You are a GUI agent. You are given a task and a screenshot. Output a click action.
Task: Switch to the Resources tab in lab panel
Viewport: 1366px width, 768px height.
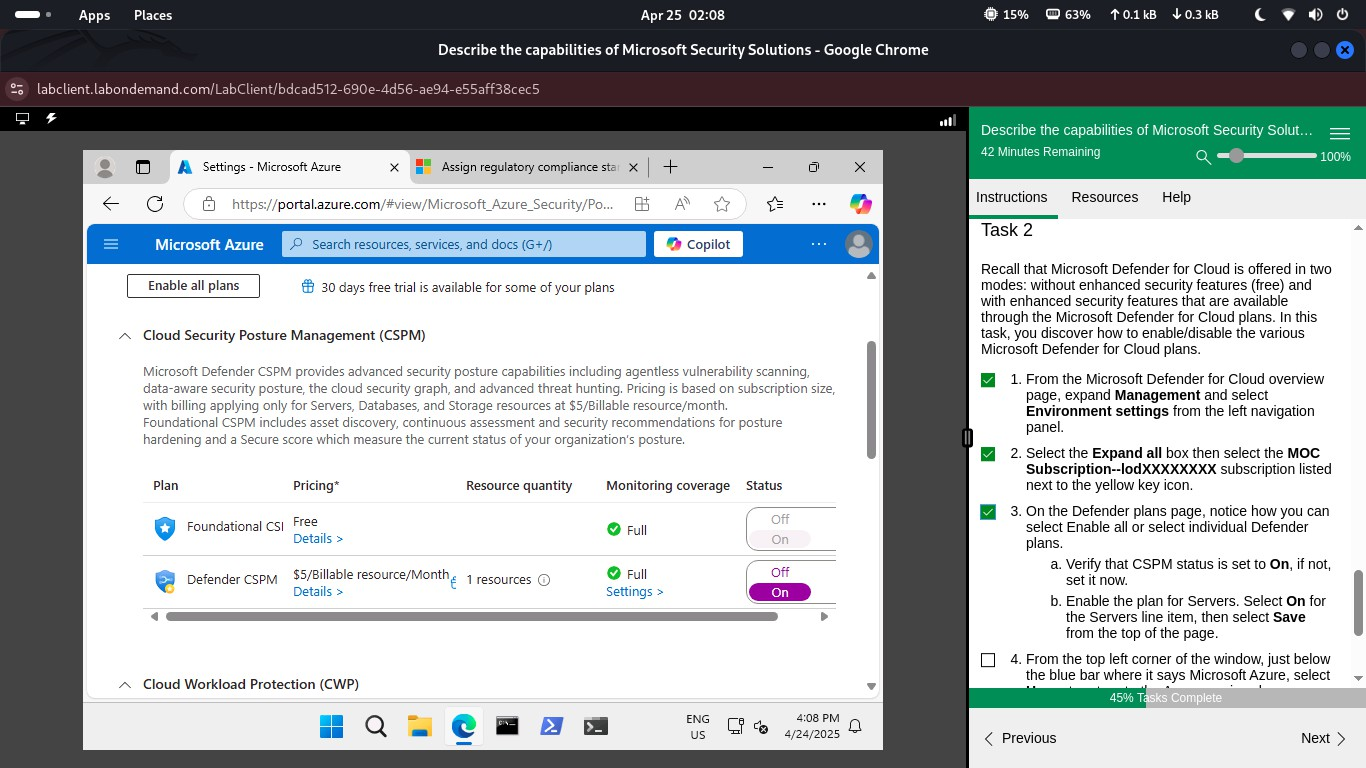pyautogui.click(x=1104, y=197)
